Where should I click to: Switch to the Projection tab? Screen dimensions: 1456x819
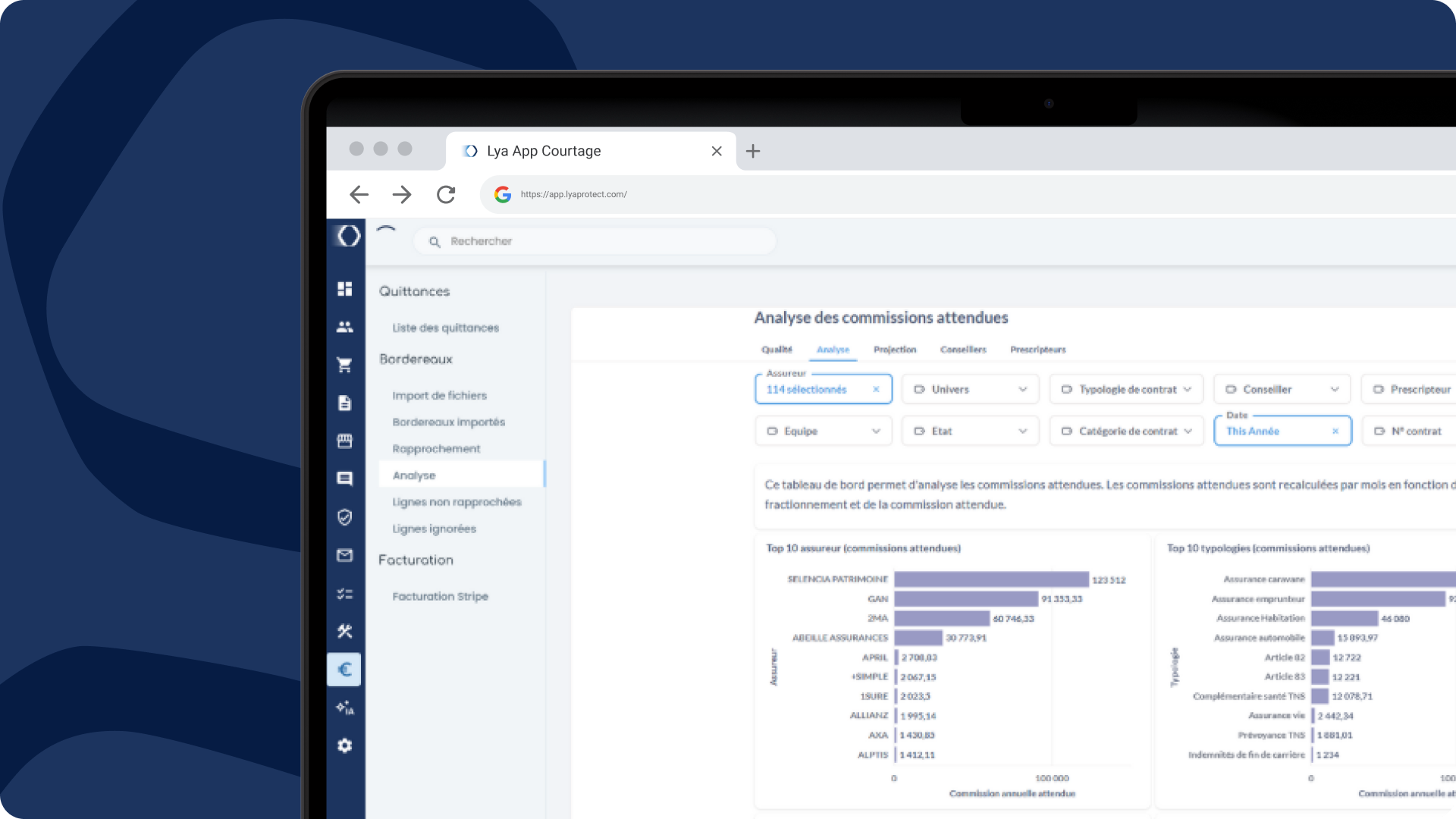coord(895,350)
